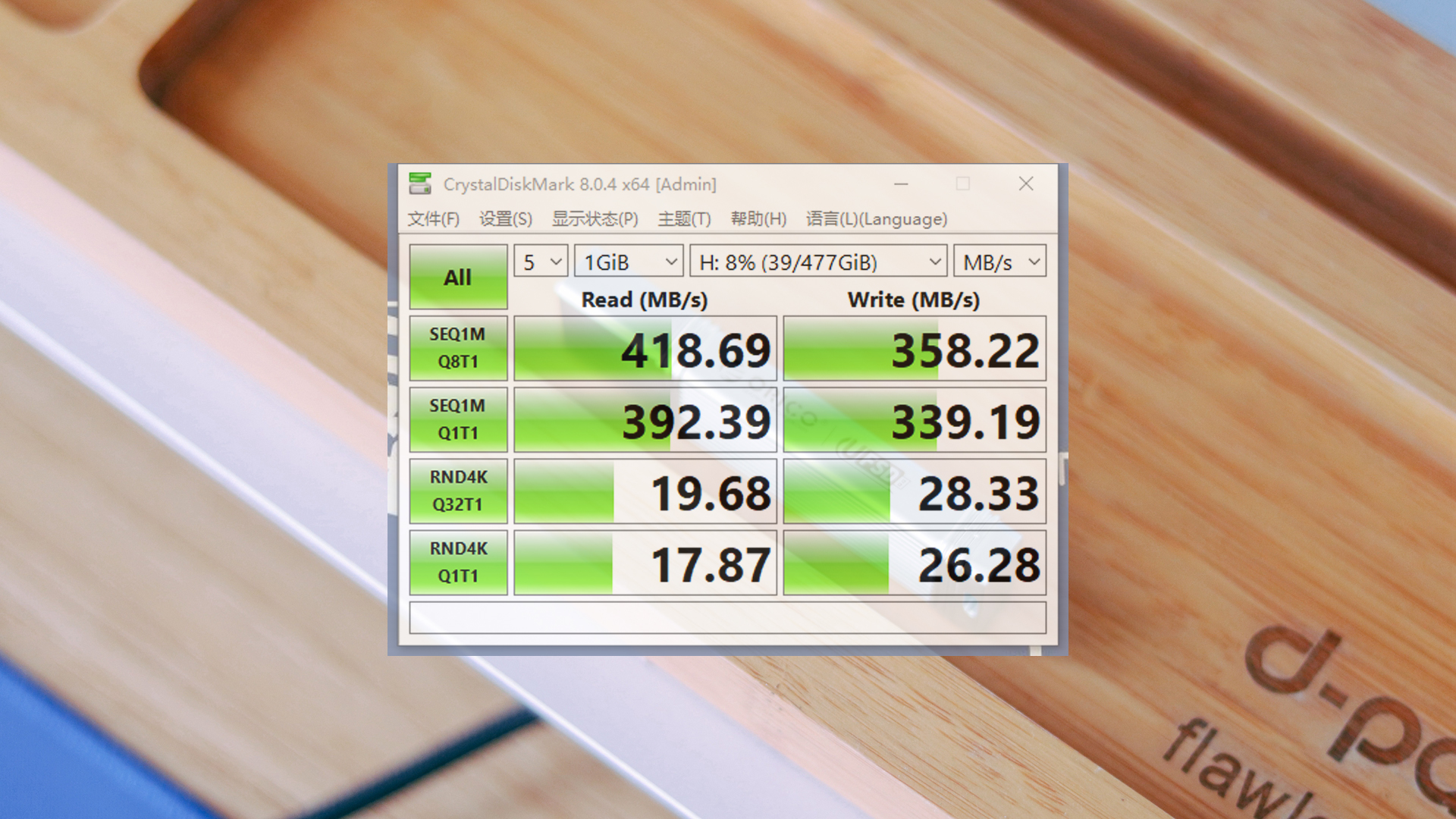Expand the 1GiB test size dropdown

629,262
